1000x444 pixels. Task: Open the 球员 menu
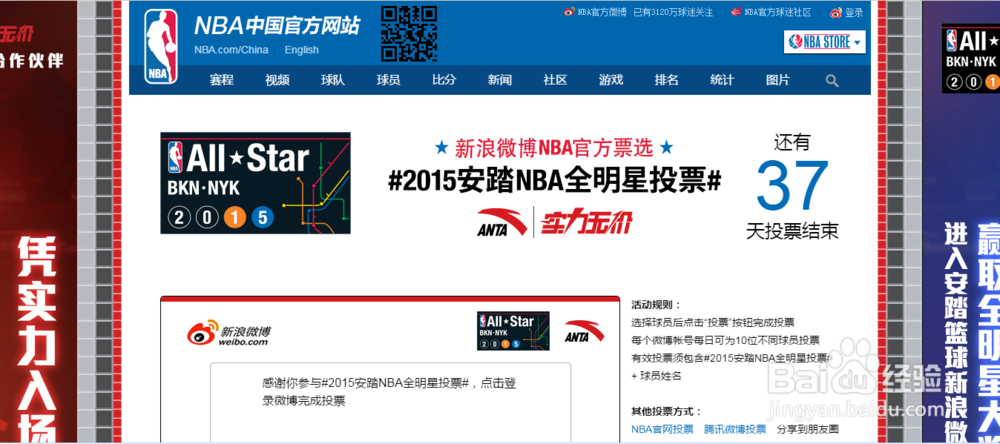[x=388, y=80]
